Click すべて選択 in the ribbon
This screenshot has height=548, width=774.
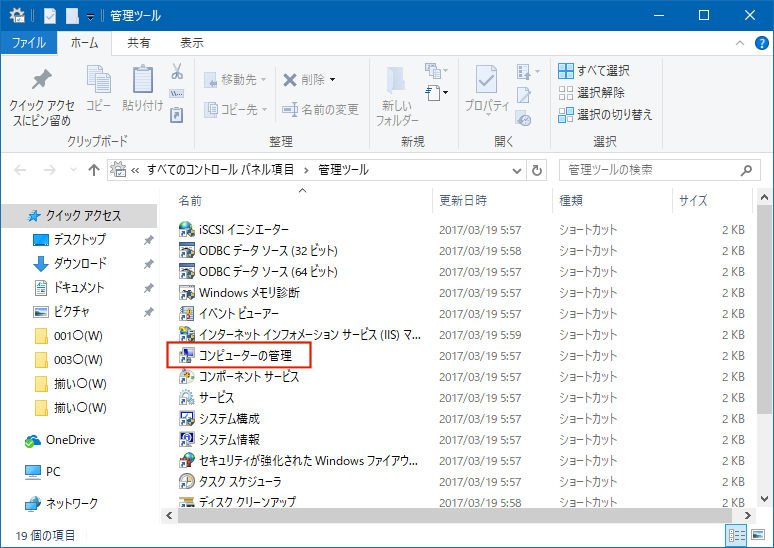(x=594, y=71)
